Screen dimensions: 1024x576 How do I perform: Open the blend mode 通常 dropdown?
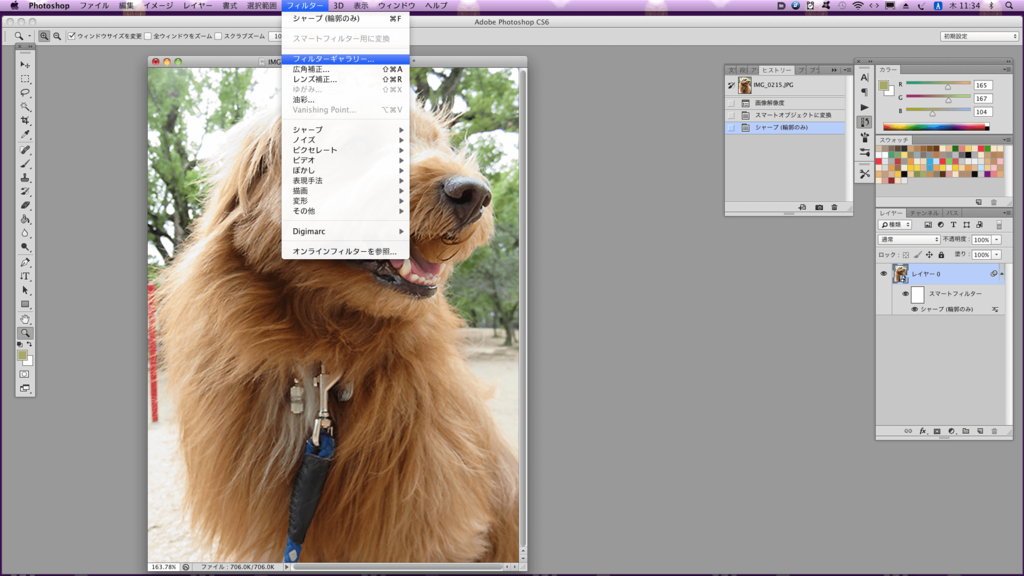pyautogui.click(x=909, y=240)
